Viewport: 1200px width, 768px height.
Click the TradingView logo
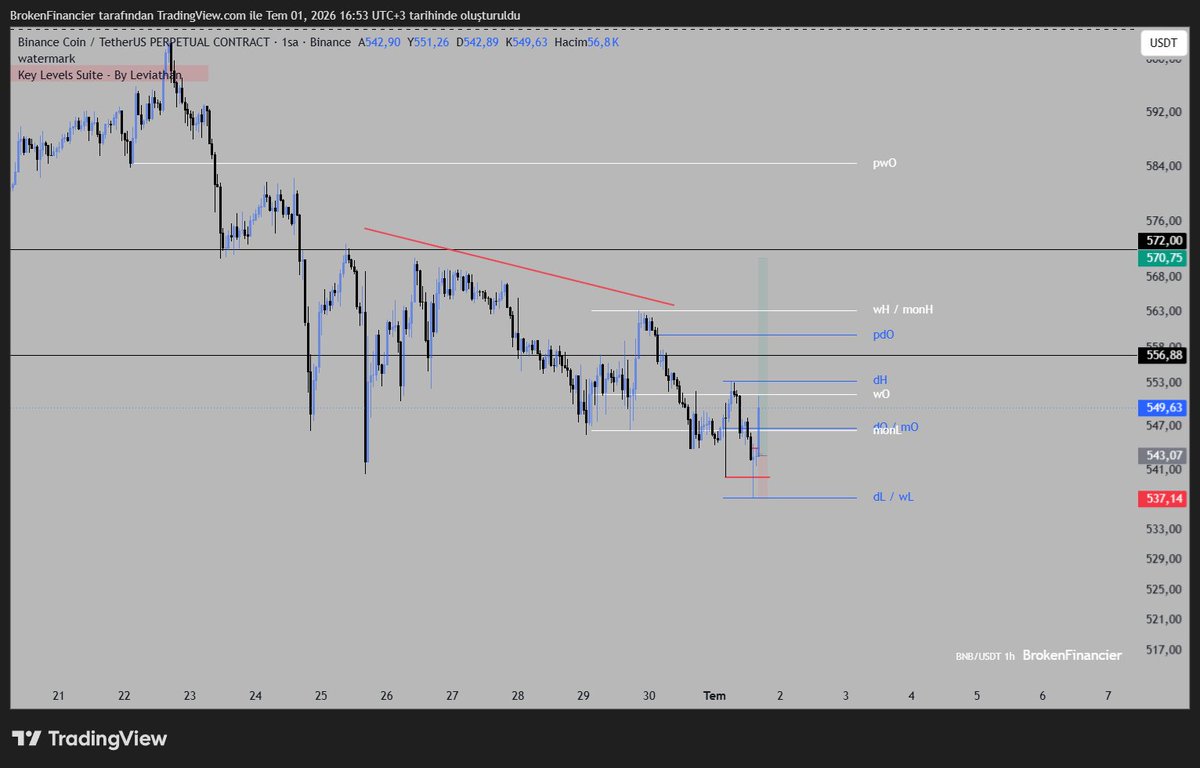pos(90,739)
